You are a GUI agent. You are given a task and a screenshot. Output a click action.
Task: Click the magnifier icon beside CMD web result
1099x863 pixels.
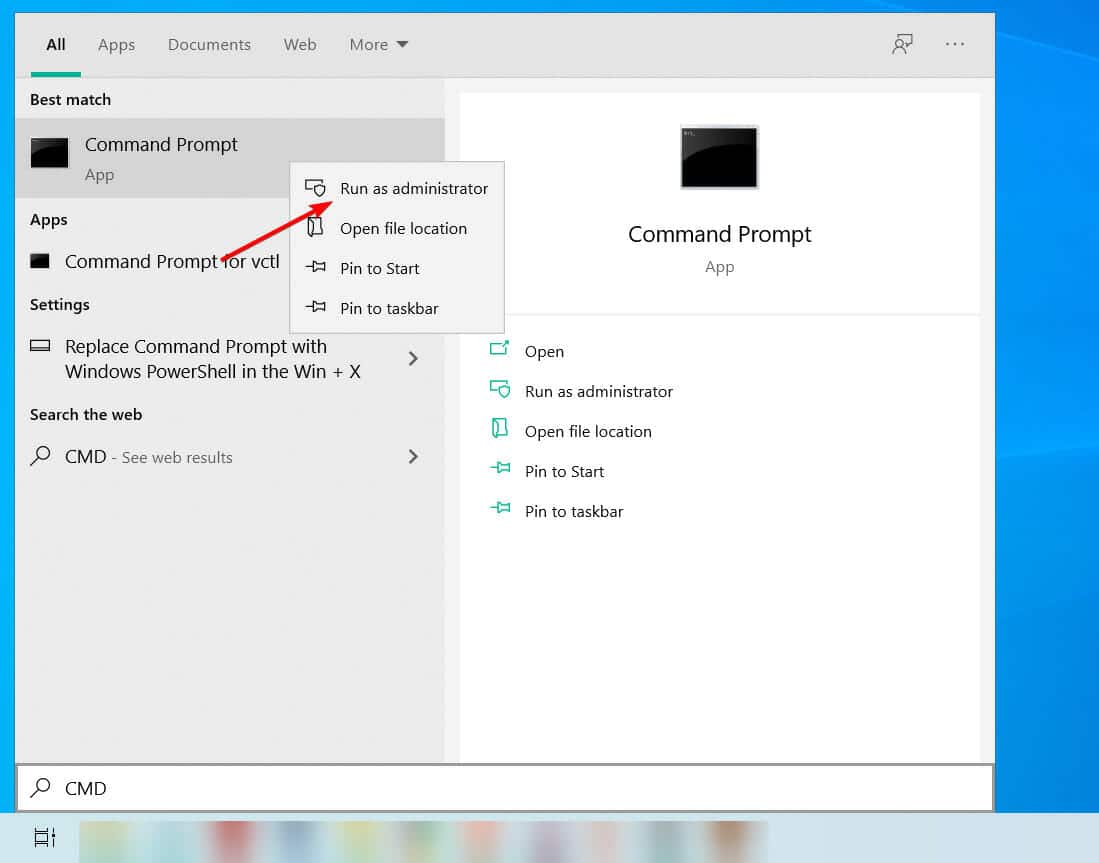pos(41,456)
